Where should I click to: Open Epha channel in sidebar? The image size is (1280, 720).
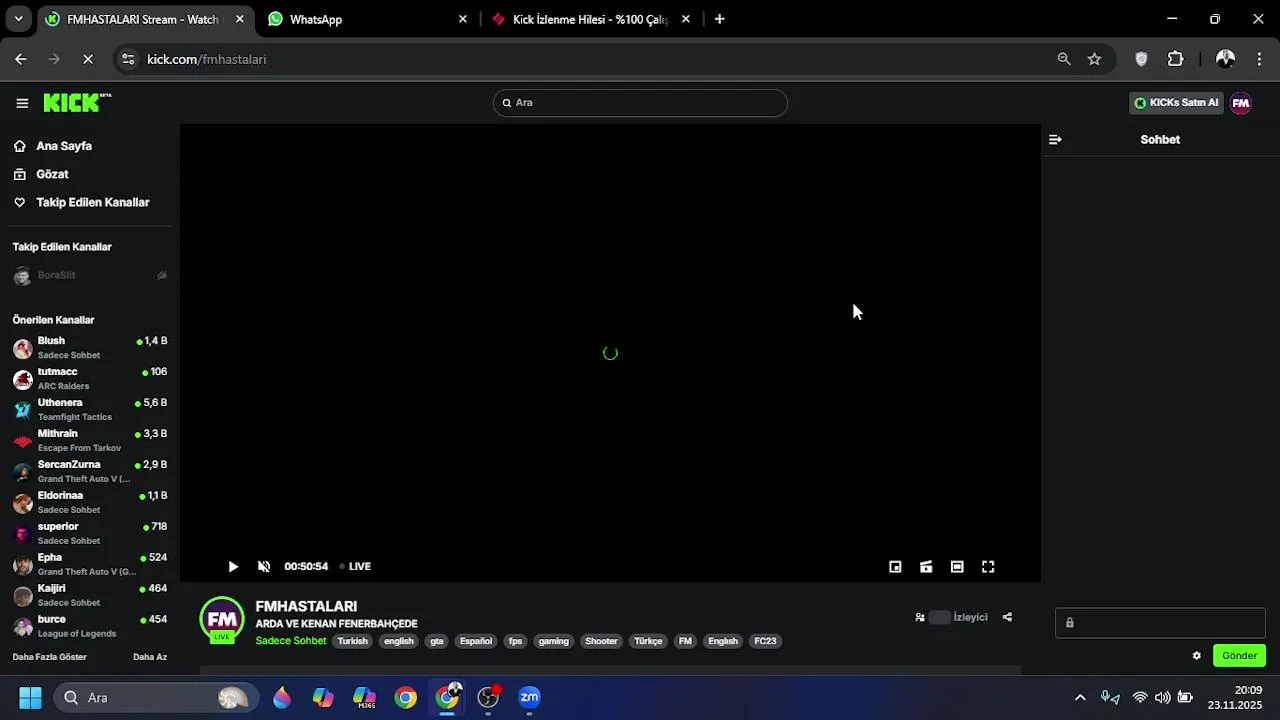pos(90,565)
